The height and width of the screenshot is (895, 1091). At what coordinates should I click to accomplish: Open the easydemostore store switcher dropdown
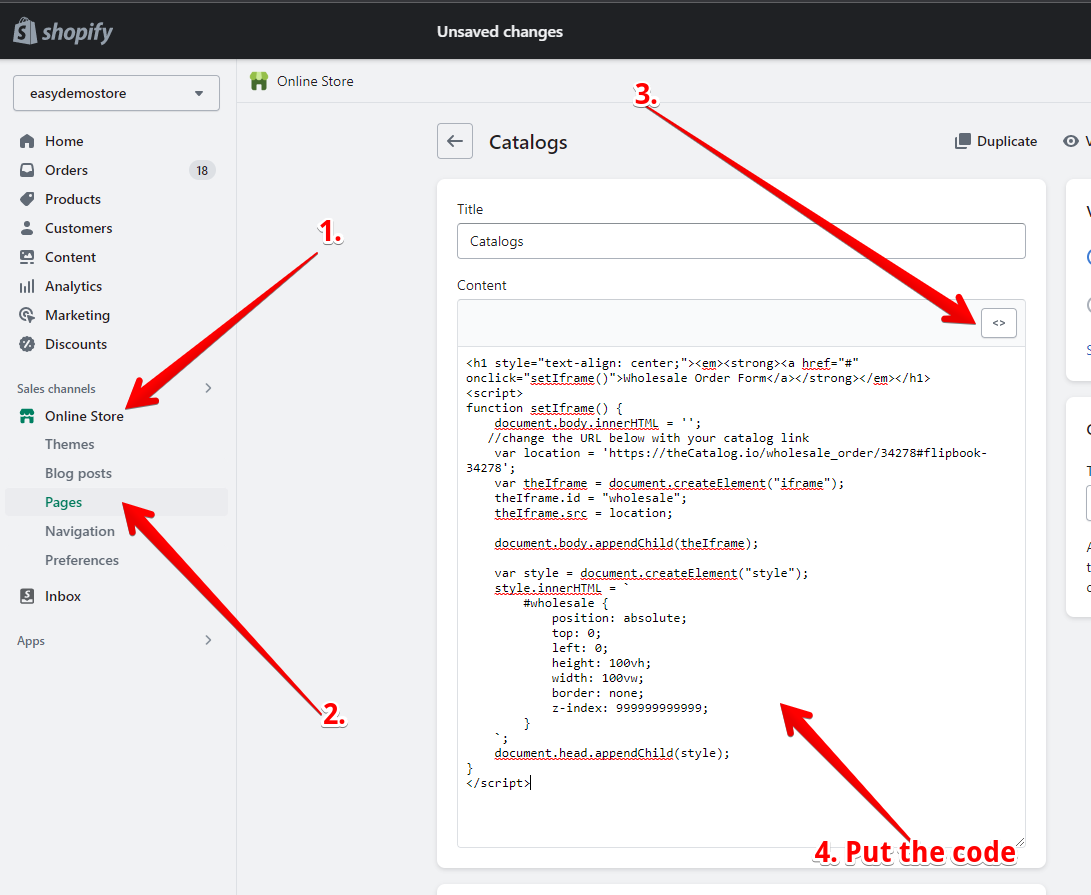coord(116,93)
